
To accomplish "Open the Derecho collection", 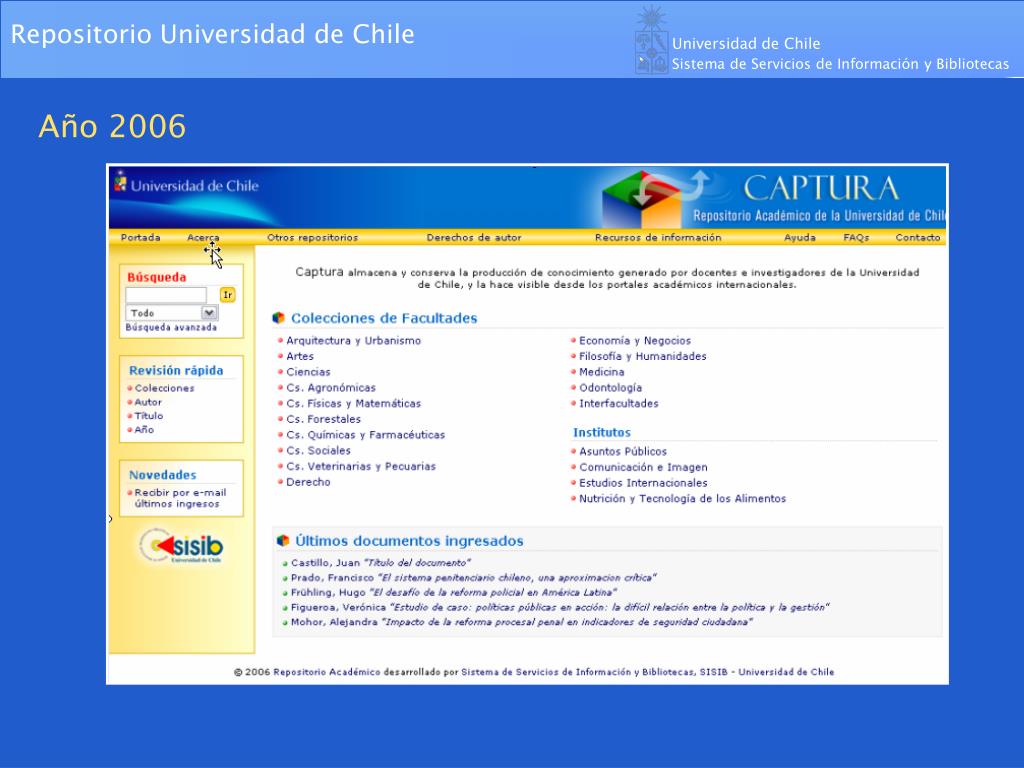I will tap(308, 482).
